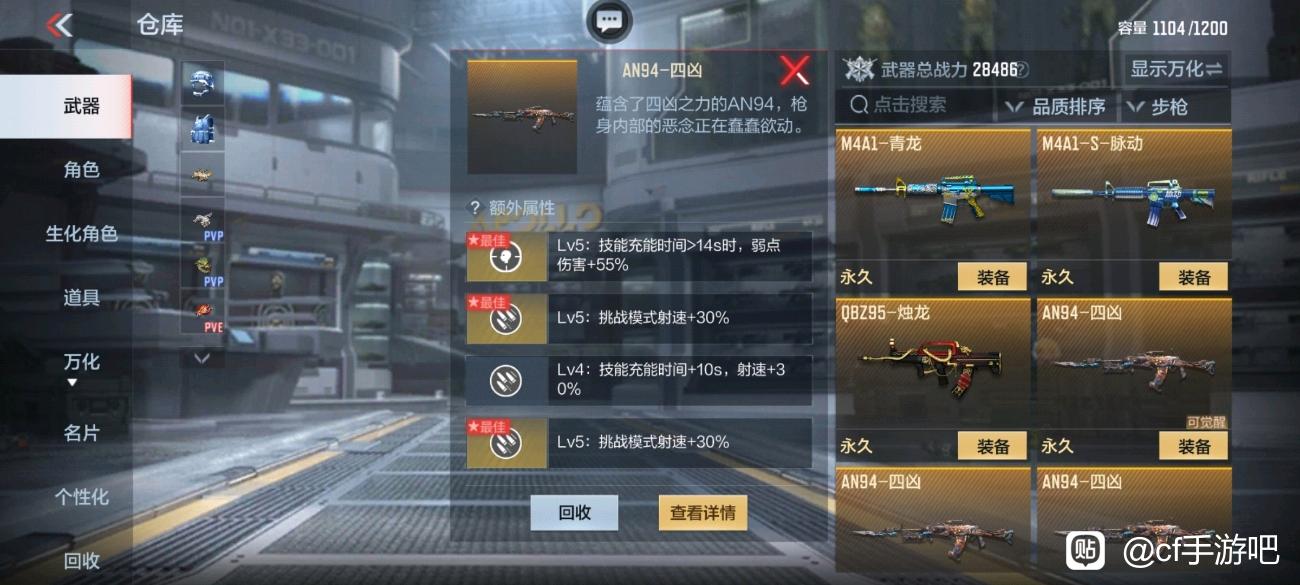Expand the category strip down chevron

pyautogui.click(x=202, y=357)
